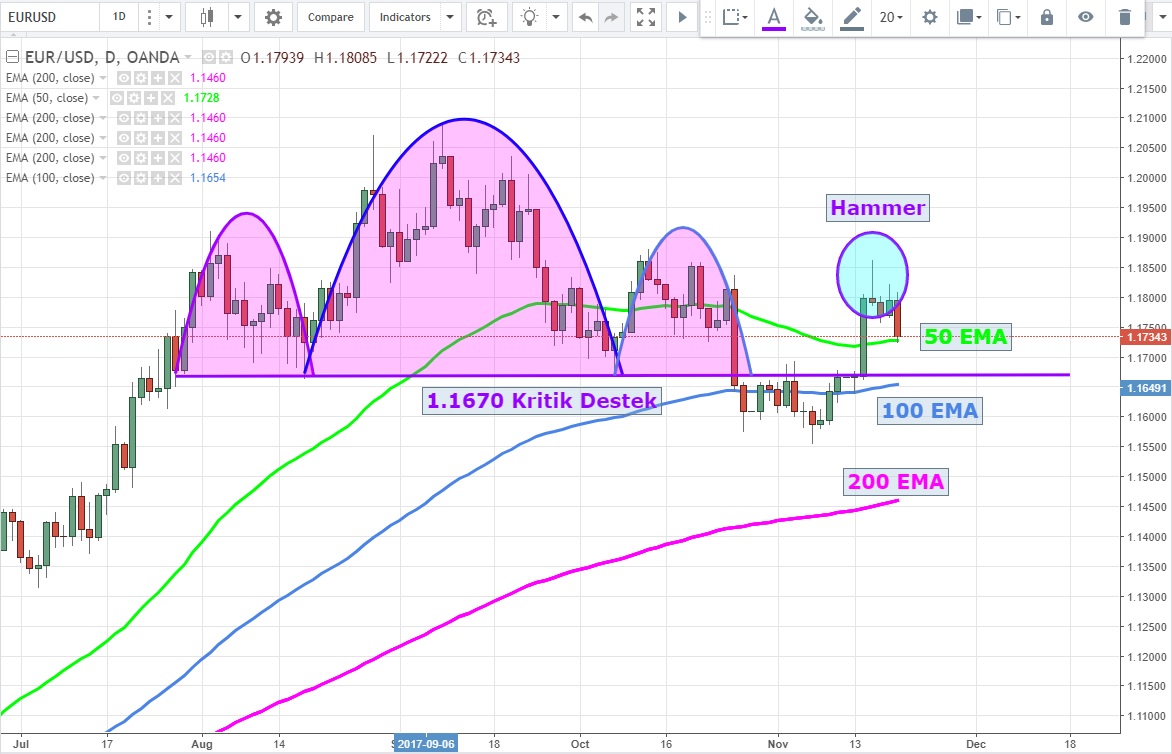Image resolution: width=1172 pixels, height=754 pixels.
Task: Select the 1D timeframe
Action: click(x=119, y=17)
